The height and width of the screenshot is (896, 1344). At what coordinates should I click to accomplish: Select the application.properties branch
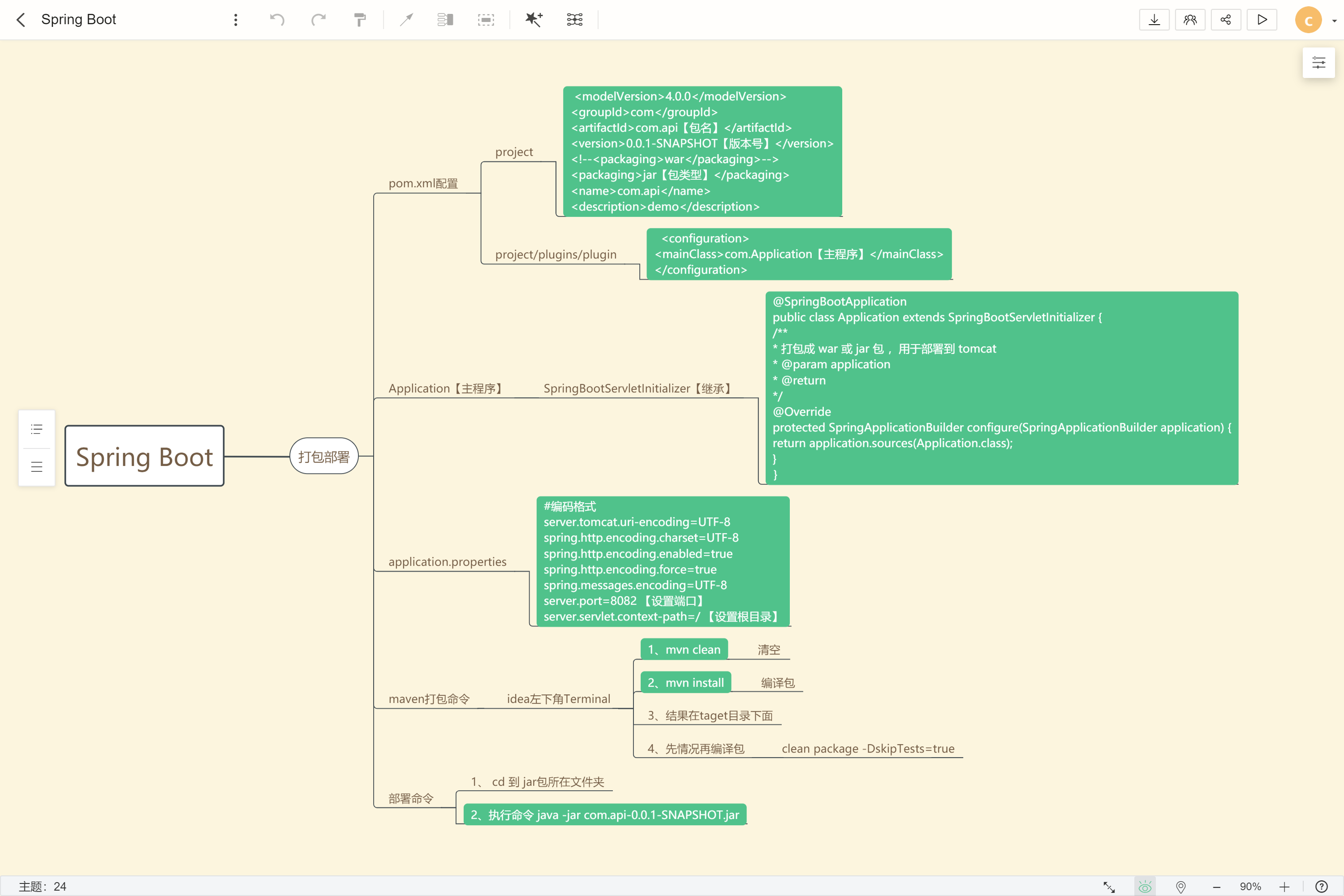pyautogui.click(x=448, y=562)
